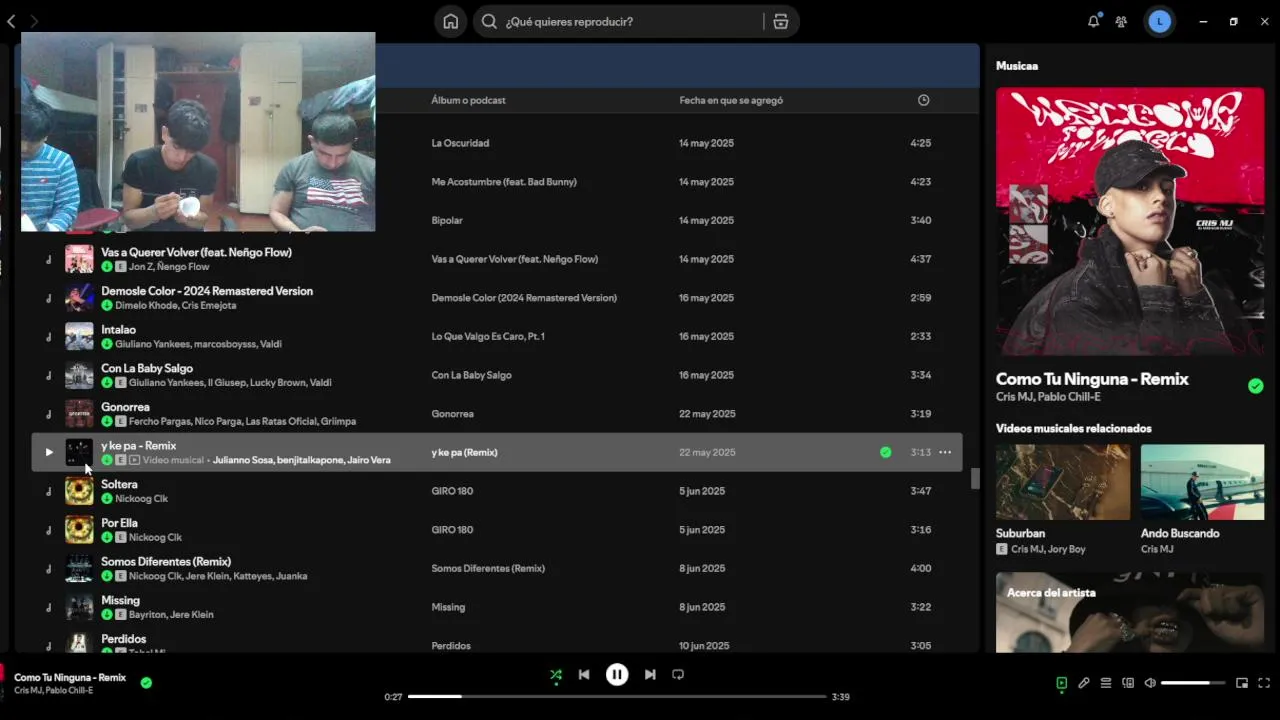
Task: Show lyrics with the microphone icon
Action: coord(1083,683)
